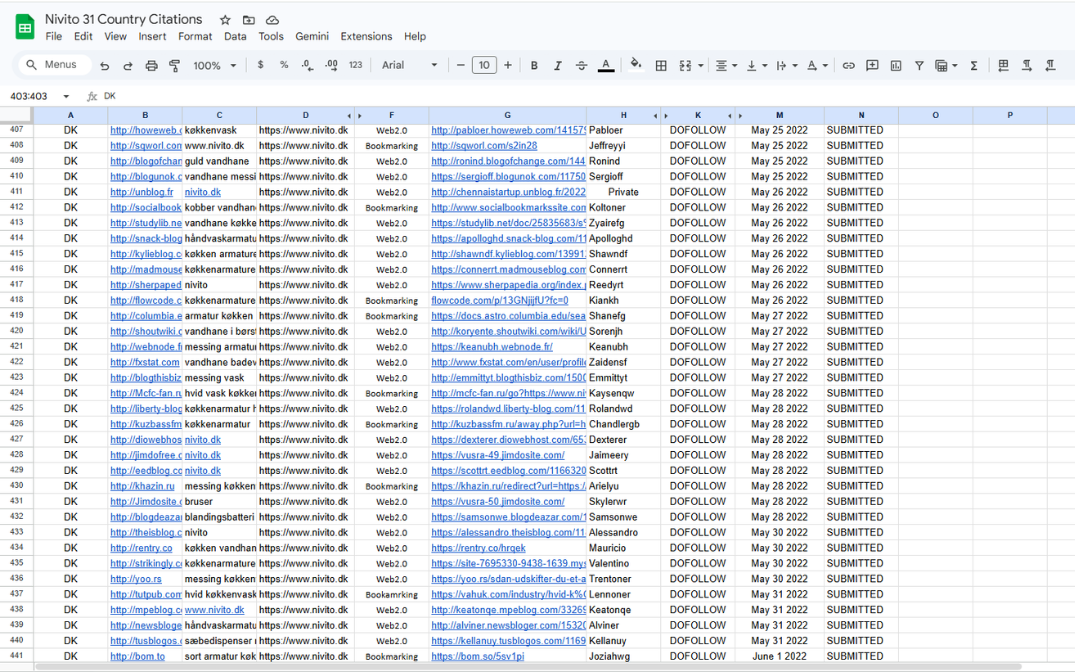Open the Arial font dropdown
This screenshot has width=1075, height=672.
click(x=410, y=66)
